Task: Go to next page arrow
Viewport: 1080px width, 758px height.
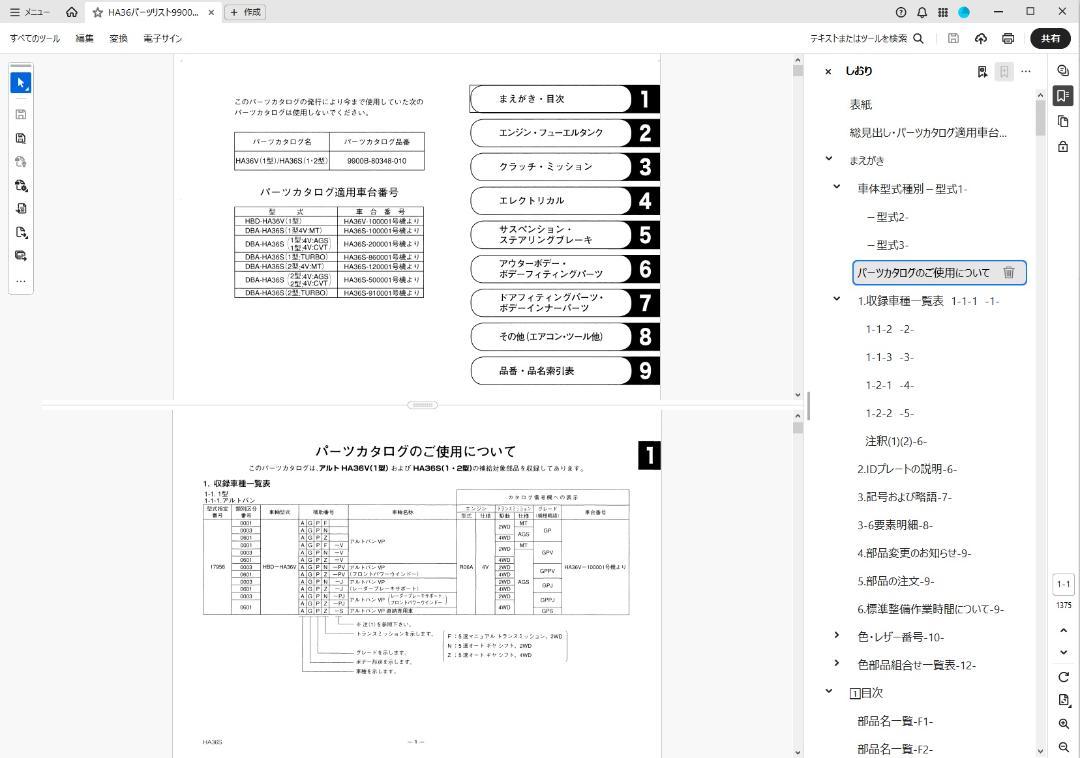Action: click(x=1063, y=652)
